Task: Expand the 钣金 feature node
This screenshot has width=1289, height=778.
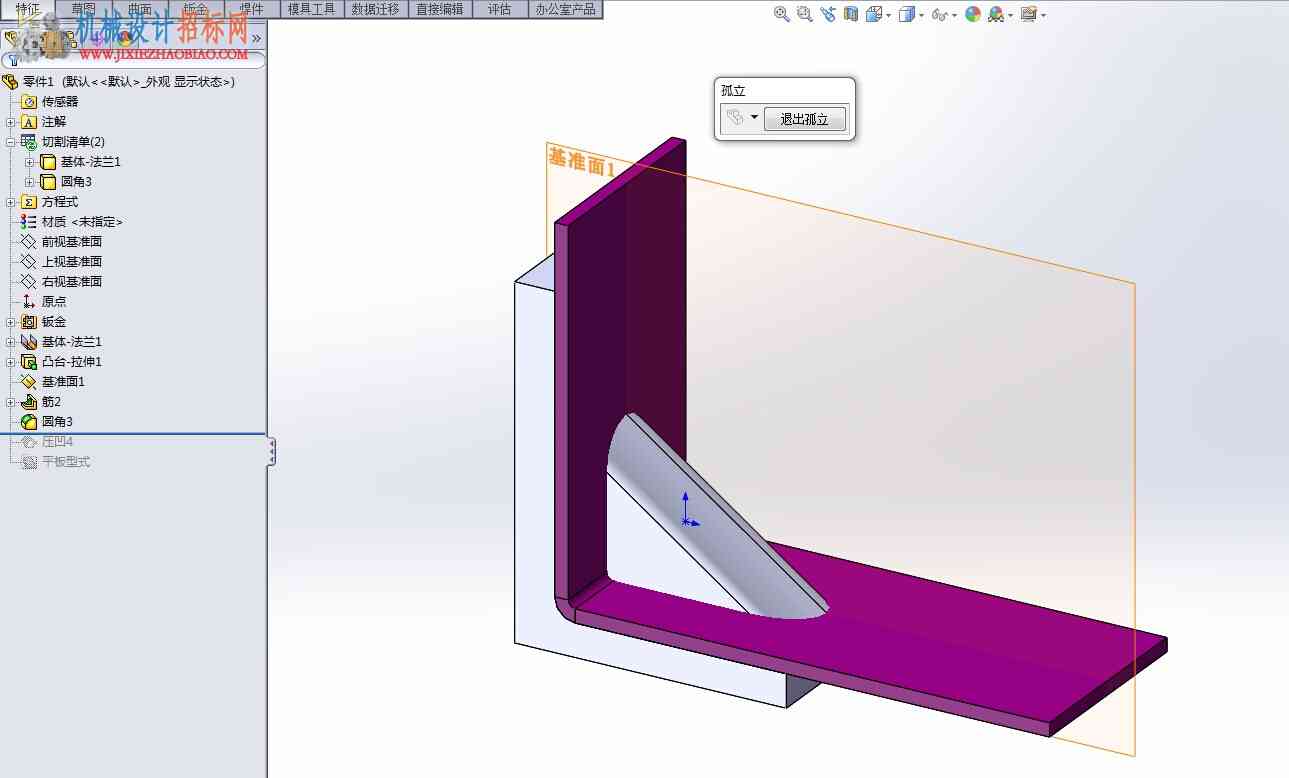Action: pyautogui.click(x=11, y=322)
